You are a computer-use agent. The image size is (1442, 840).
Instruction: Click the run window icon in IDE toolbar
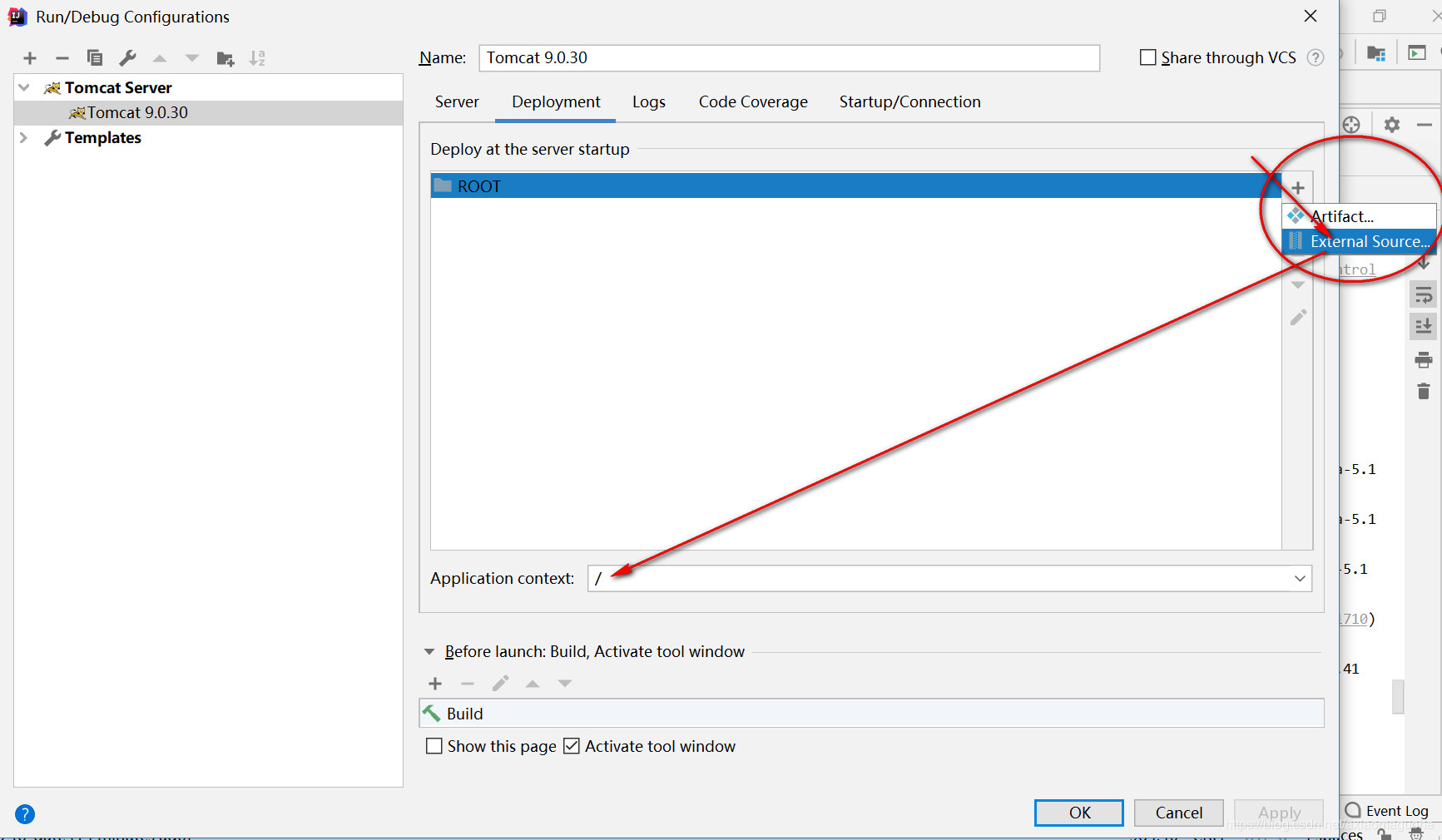click(1417, 53)
